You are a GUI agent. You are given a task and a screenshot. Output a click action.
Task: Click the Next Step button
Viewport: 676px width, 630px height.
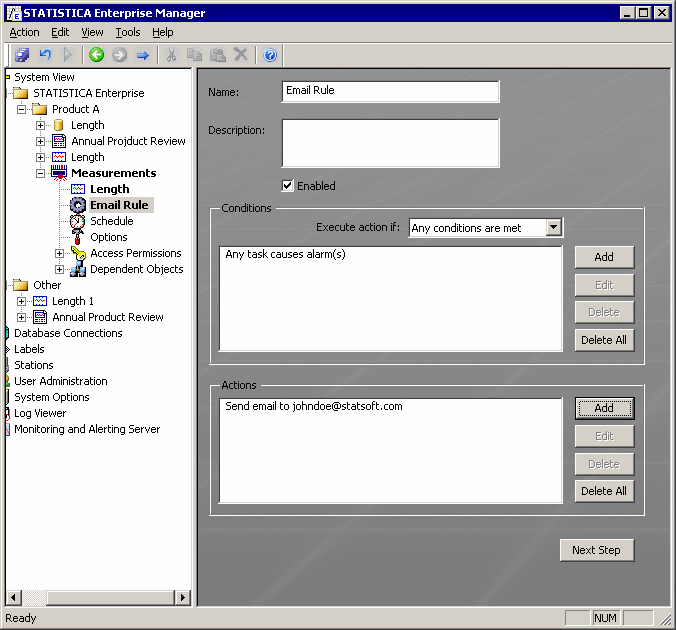click(x=597, y=550)
